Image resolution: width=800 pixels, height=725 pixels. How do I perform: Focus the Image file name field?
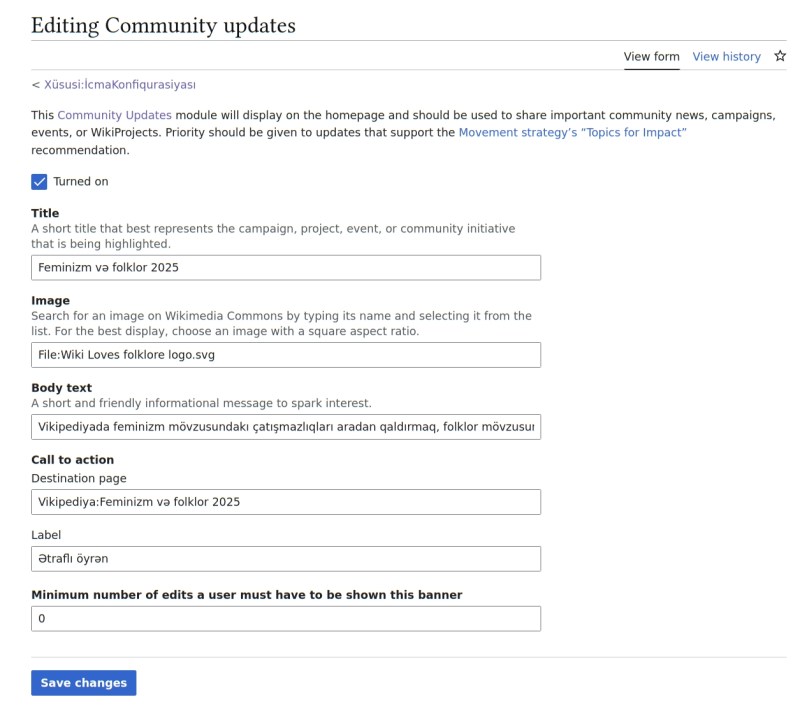[x=286, y=355]
